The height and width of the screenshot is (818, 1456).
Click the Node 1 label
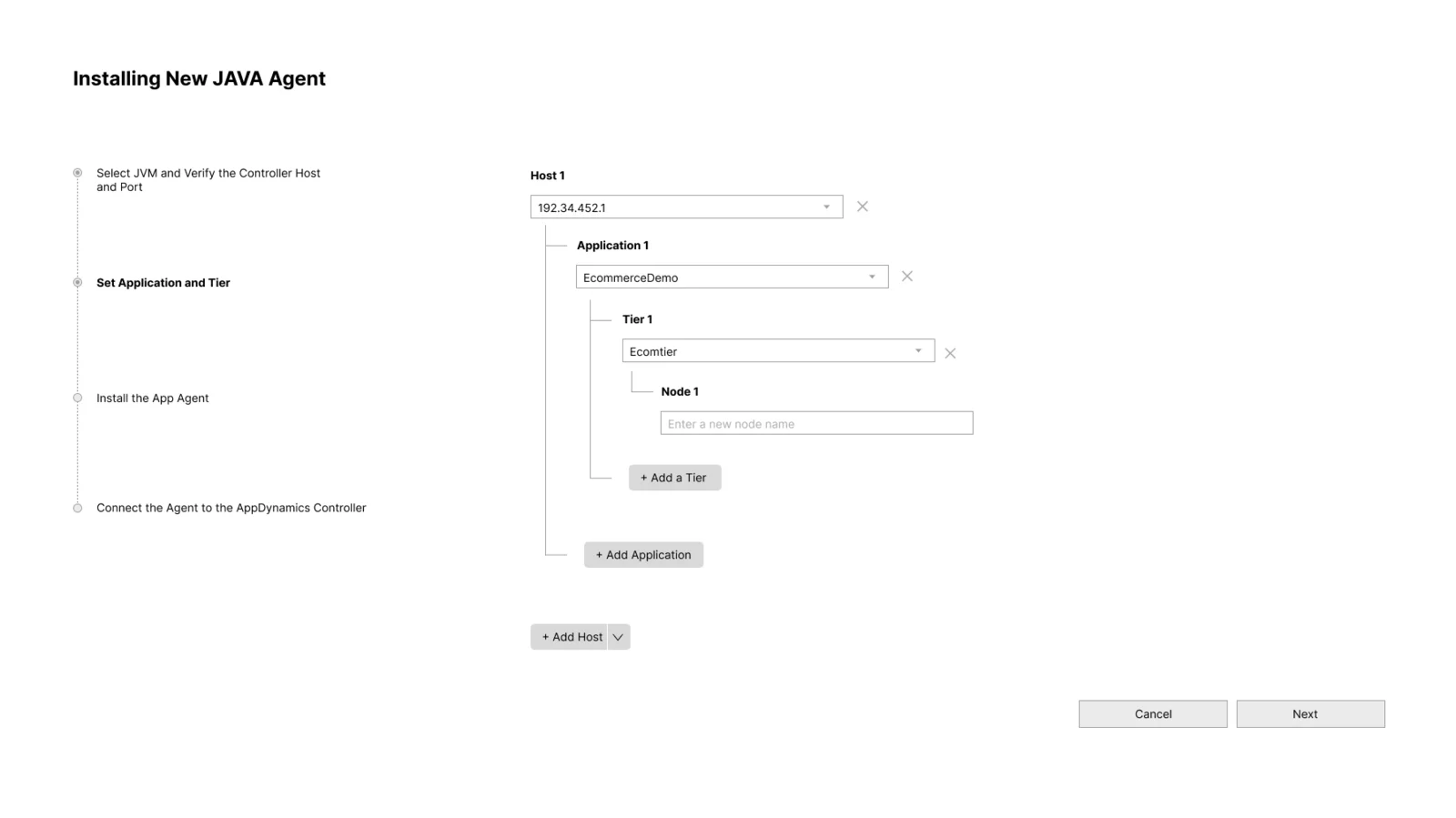(680, 391)
